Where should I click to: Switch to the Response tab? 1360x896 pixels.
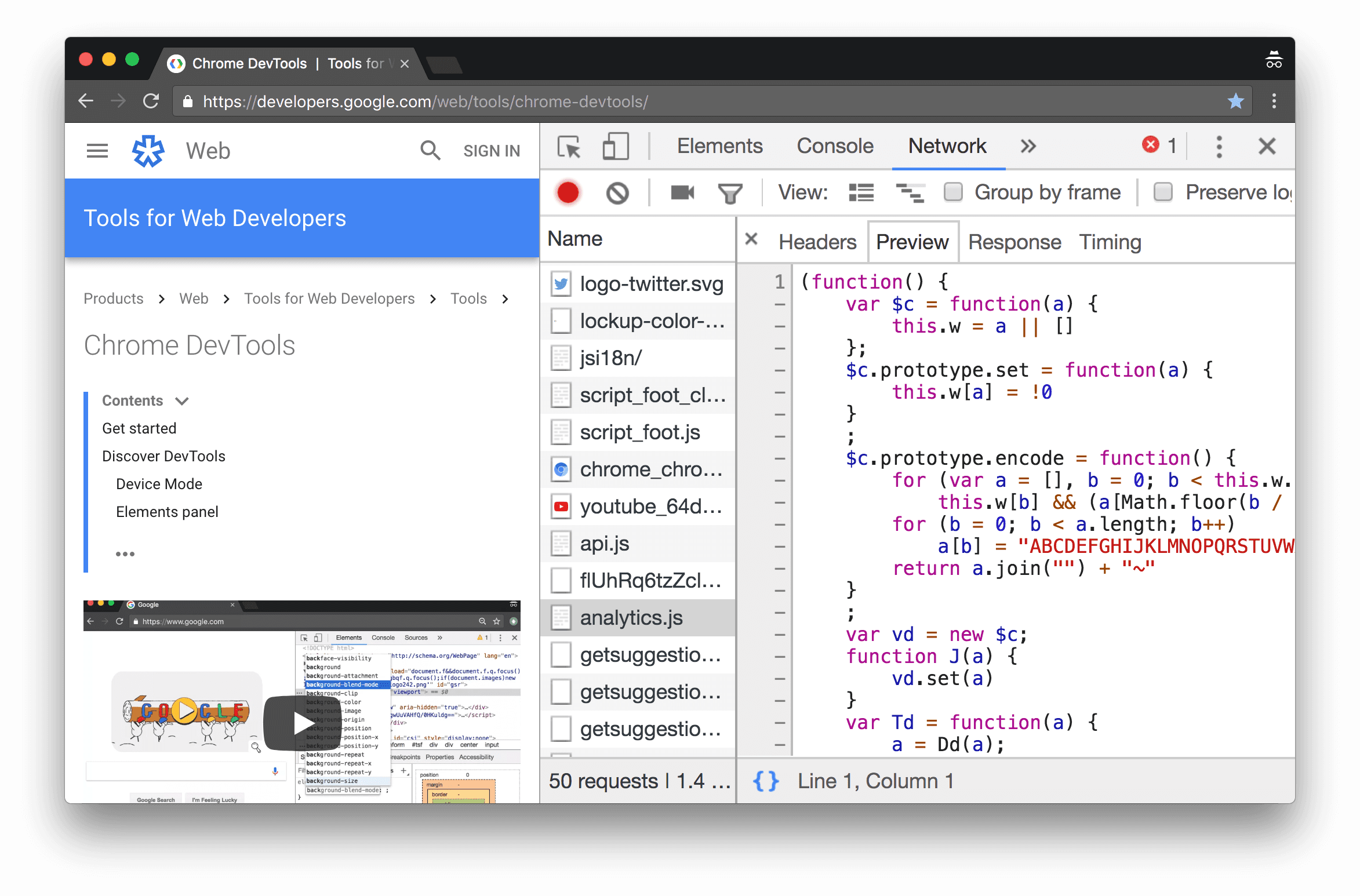1013,242
